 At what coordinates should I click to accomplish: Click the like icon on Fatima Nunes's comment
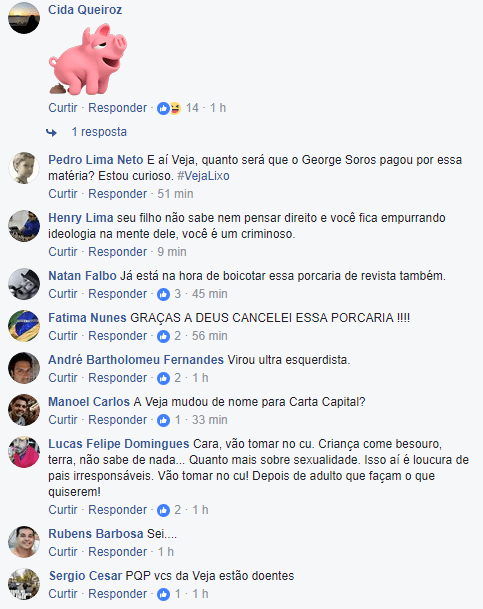tap(163, 336)
